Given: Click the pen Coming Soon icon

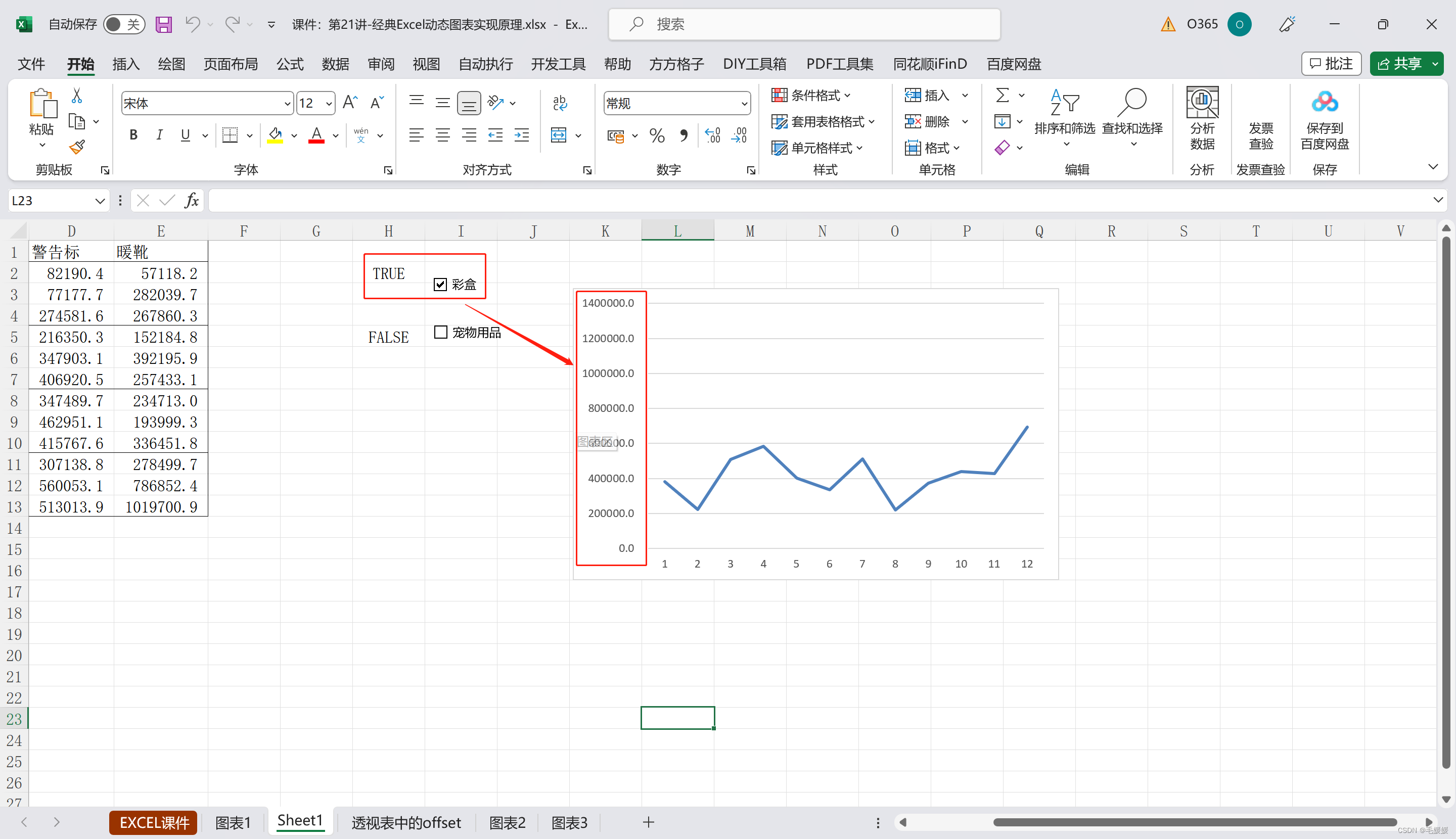Looking at the screenshot, I should coord(1287,24).
